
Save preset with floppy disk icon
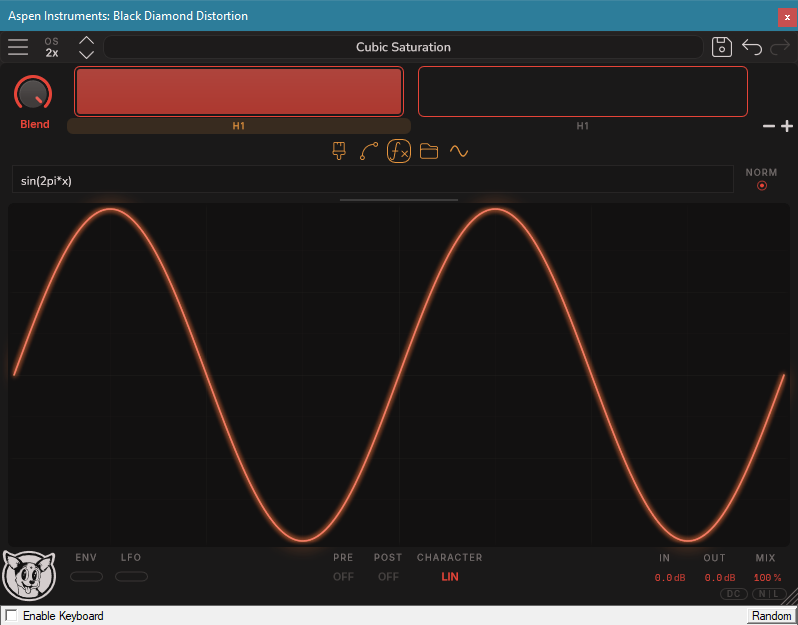[x=721, y=47]
